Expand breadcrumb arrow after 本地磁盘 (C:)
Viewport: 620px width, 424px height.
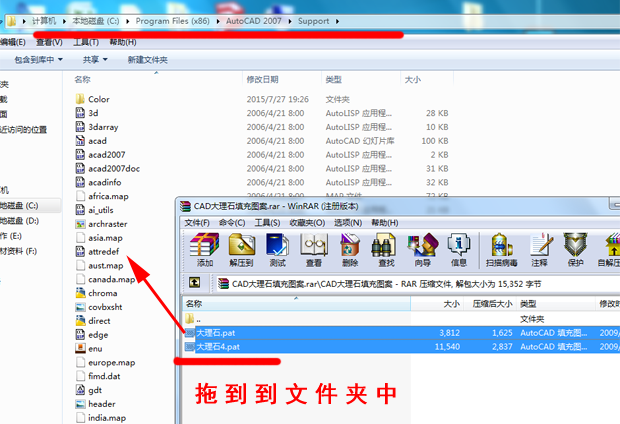click(127, 21)
